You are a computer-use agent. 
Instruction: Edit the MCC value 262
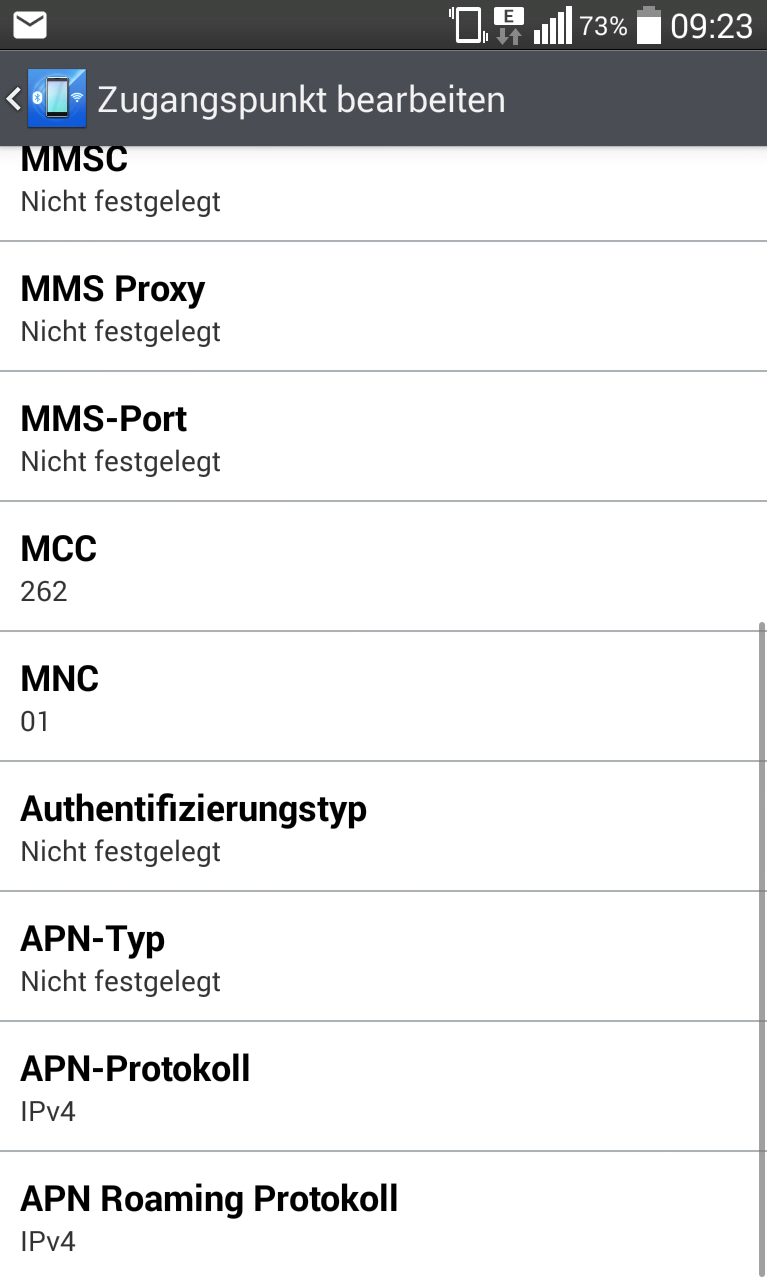pyautogui.click(x=383, y=567)
